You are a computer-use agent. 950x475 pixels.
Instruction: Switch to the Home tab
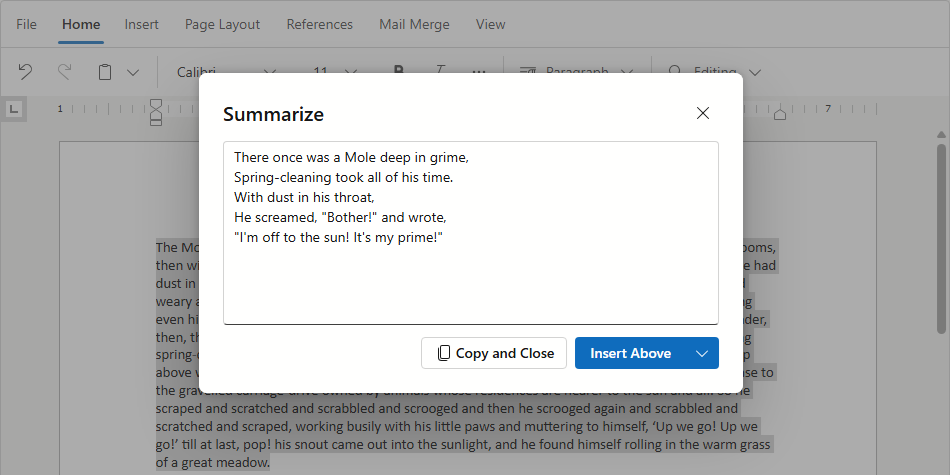pyautogui.click(x=81, y=24)
